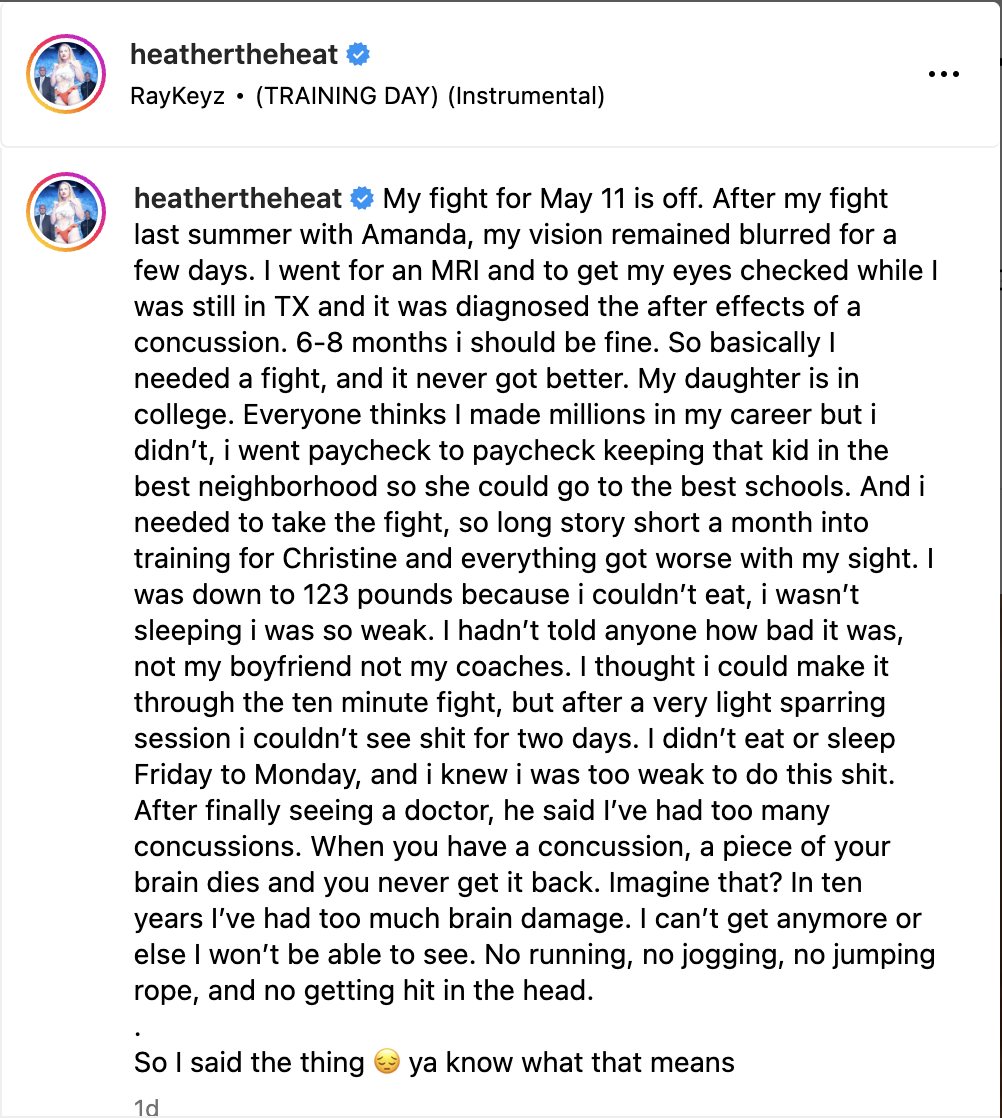Image resolution: width=1002 pixels, height=1118 pixels.
Task: Click the verified badge in the post header
Action: click(358, 54)
